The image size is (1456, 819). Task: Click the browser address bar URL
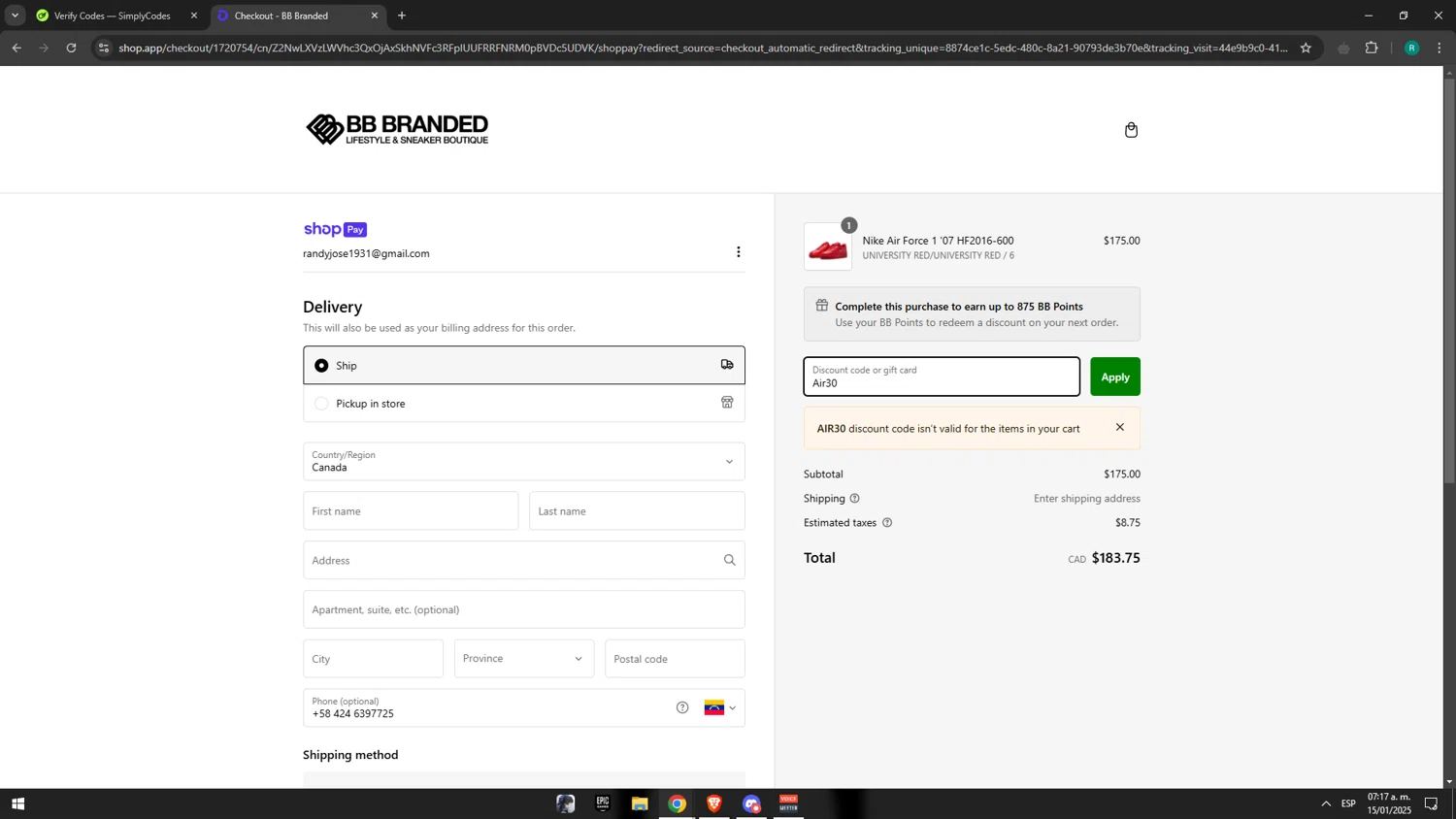[703, 48]
